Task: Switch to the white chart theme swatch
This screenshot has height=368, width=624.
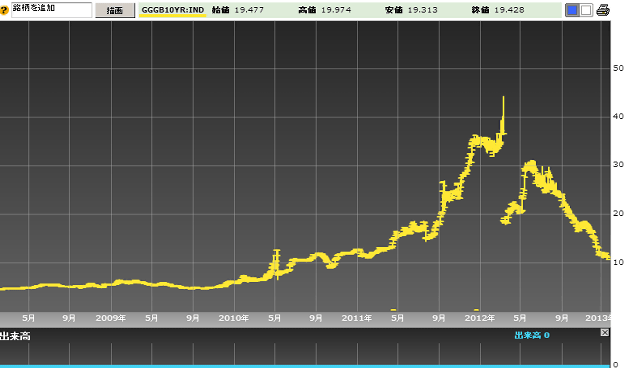Action: tap(586, 10)
